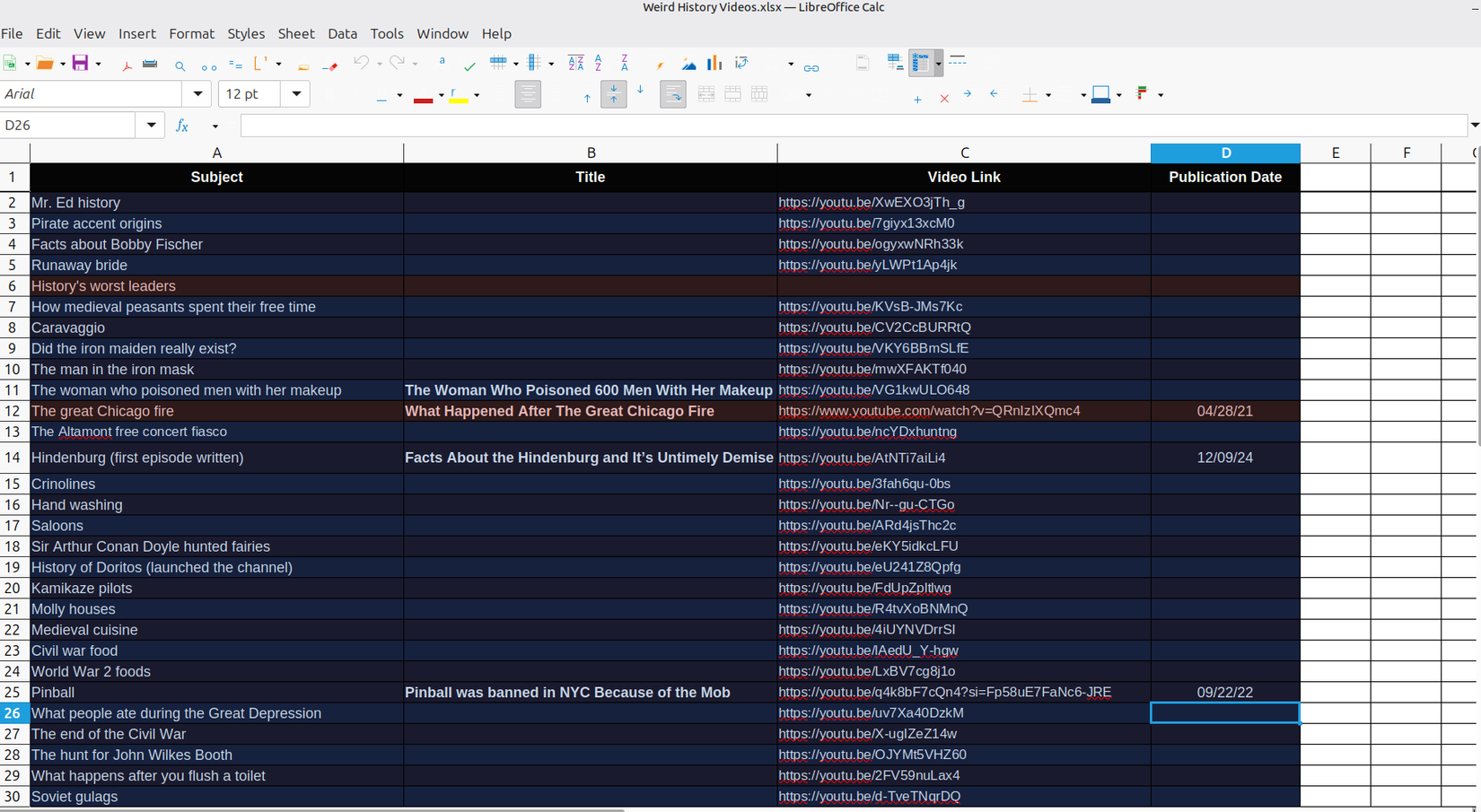The image size is (1481, 812).
Task: Click the Insert Row icon
Action: (x=498, y=62)
